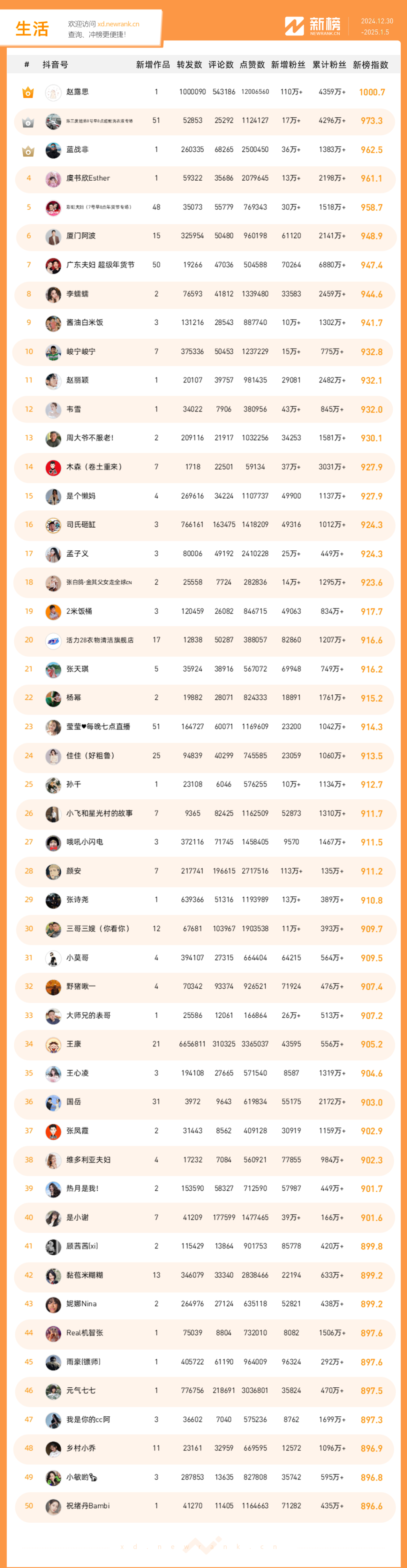This screenshot has height=1568, width=407.
Task: Click the 1000.7 index score
Action: click(x=372, y=92)
